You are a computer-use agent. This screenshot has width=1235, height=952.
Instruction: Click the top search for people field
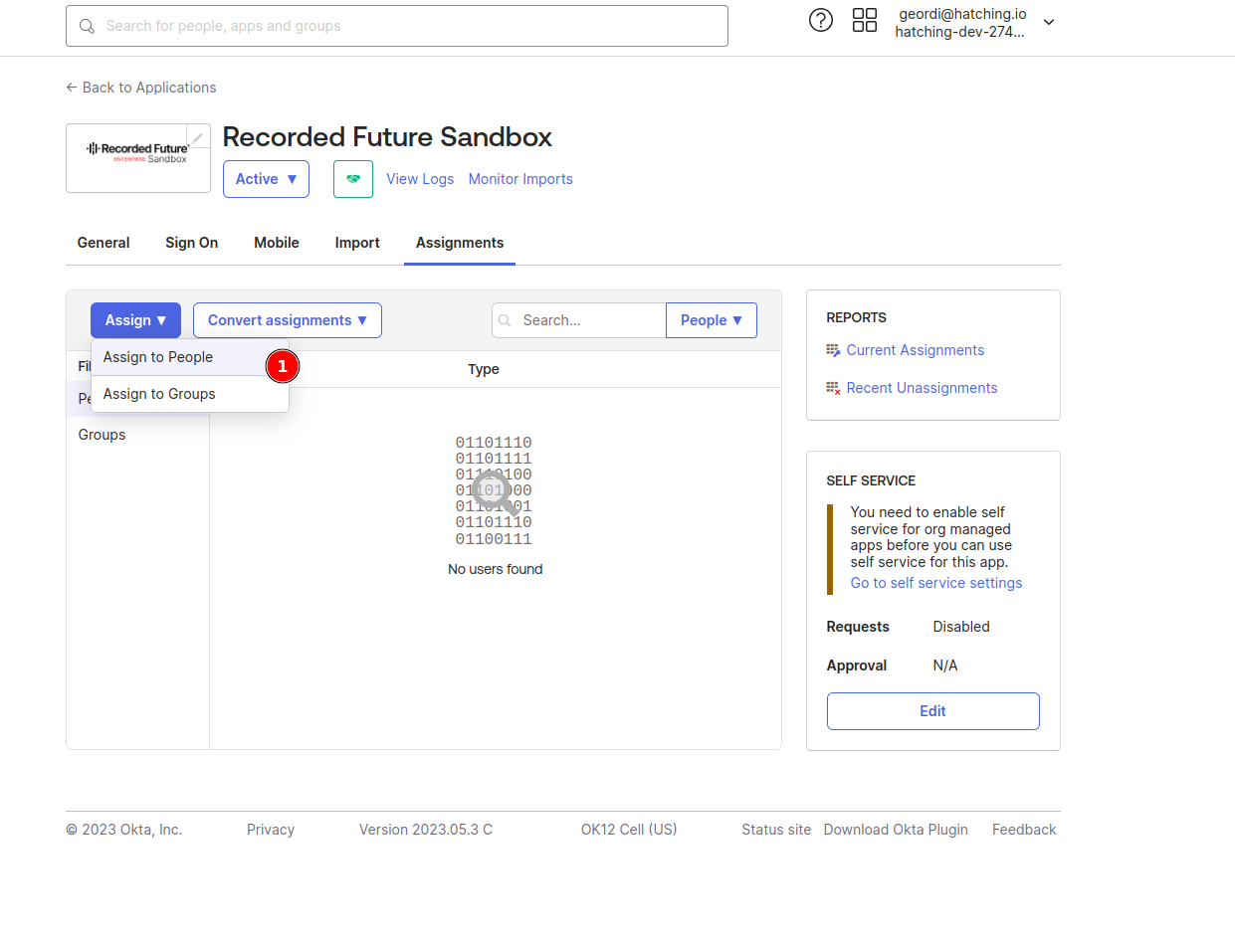click(396, 26)
